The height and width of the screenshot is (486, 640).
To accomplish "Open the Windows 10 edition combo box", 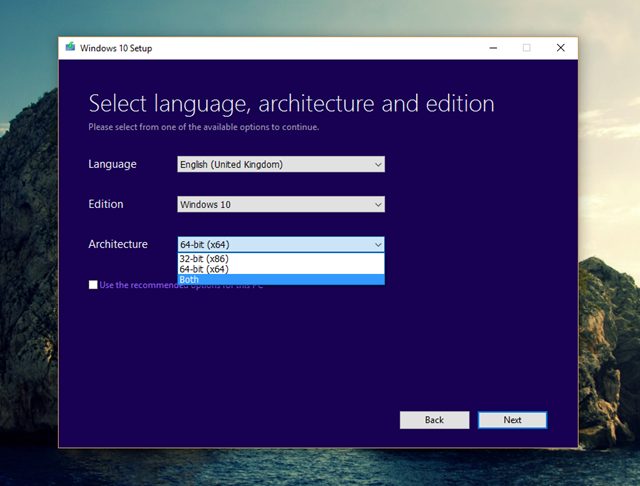I will click(270, 204).
